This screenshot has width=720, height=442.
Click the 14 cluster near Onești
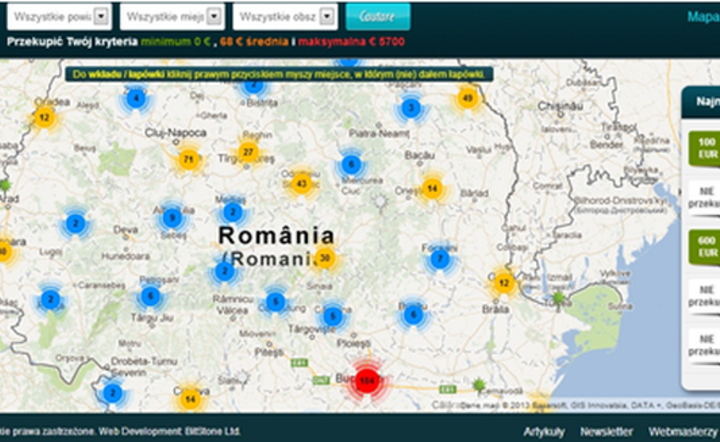[x=432, y=189]
